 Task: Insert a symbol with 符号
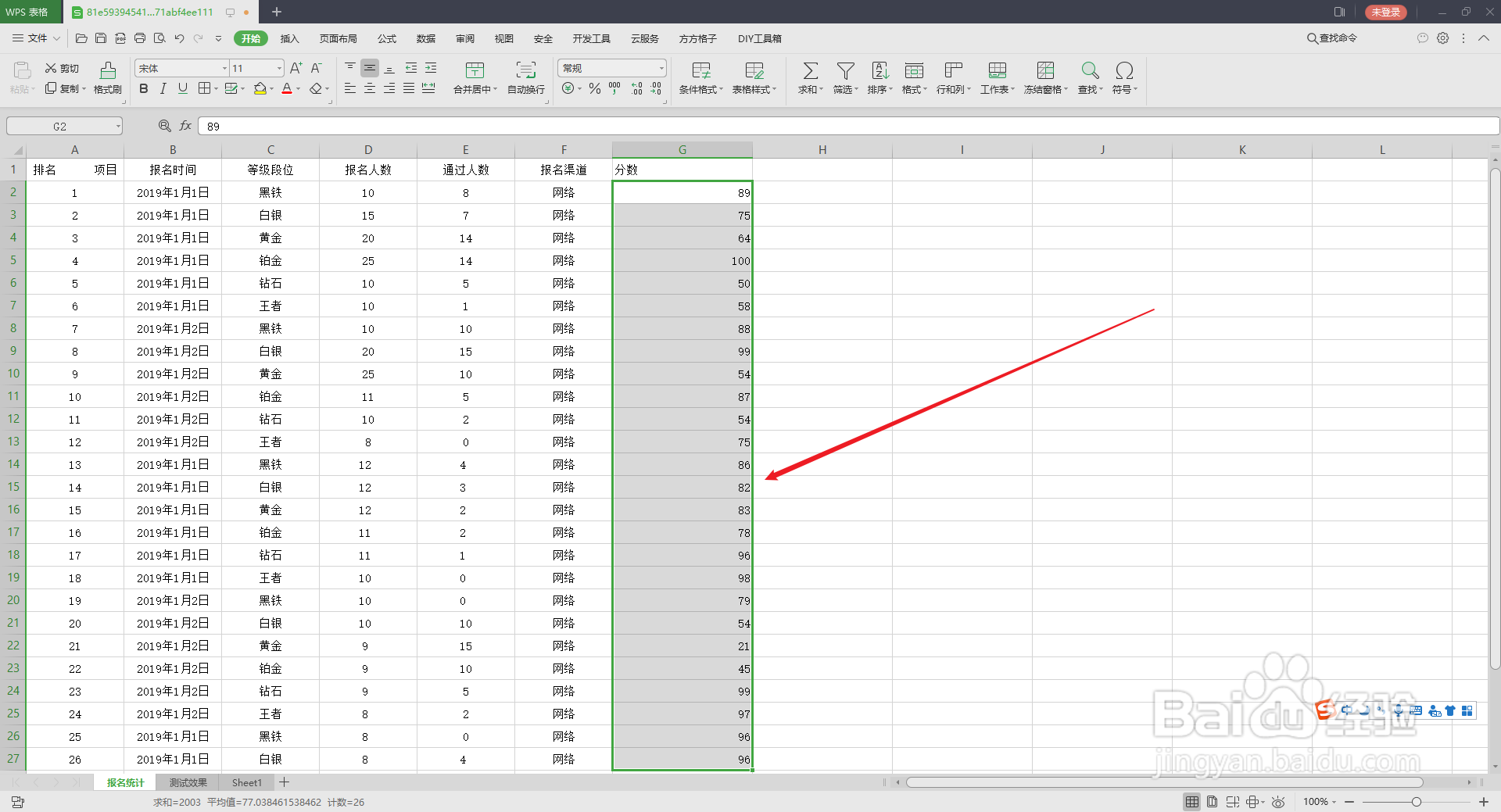1124,78
